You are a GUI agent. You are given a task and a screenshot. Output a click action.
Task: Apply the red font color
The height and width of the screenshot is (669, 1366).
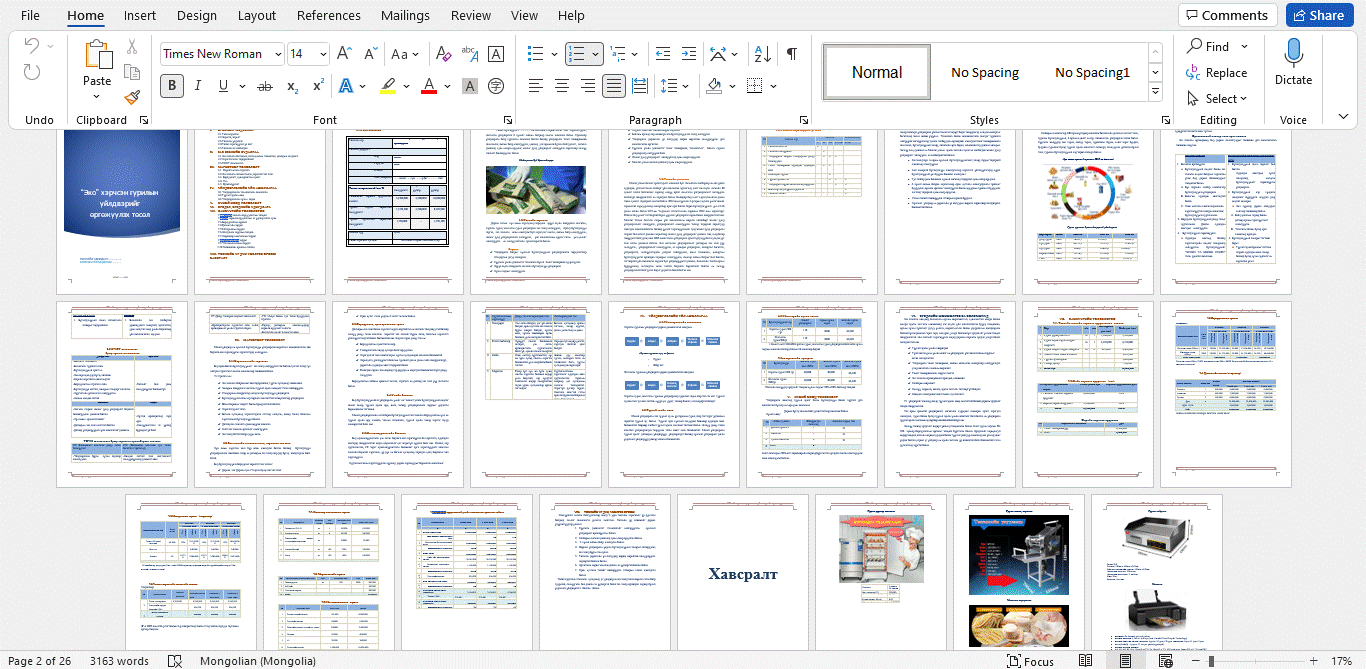point(428,86)
